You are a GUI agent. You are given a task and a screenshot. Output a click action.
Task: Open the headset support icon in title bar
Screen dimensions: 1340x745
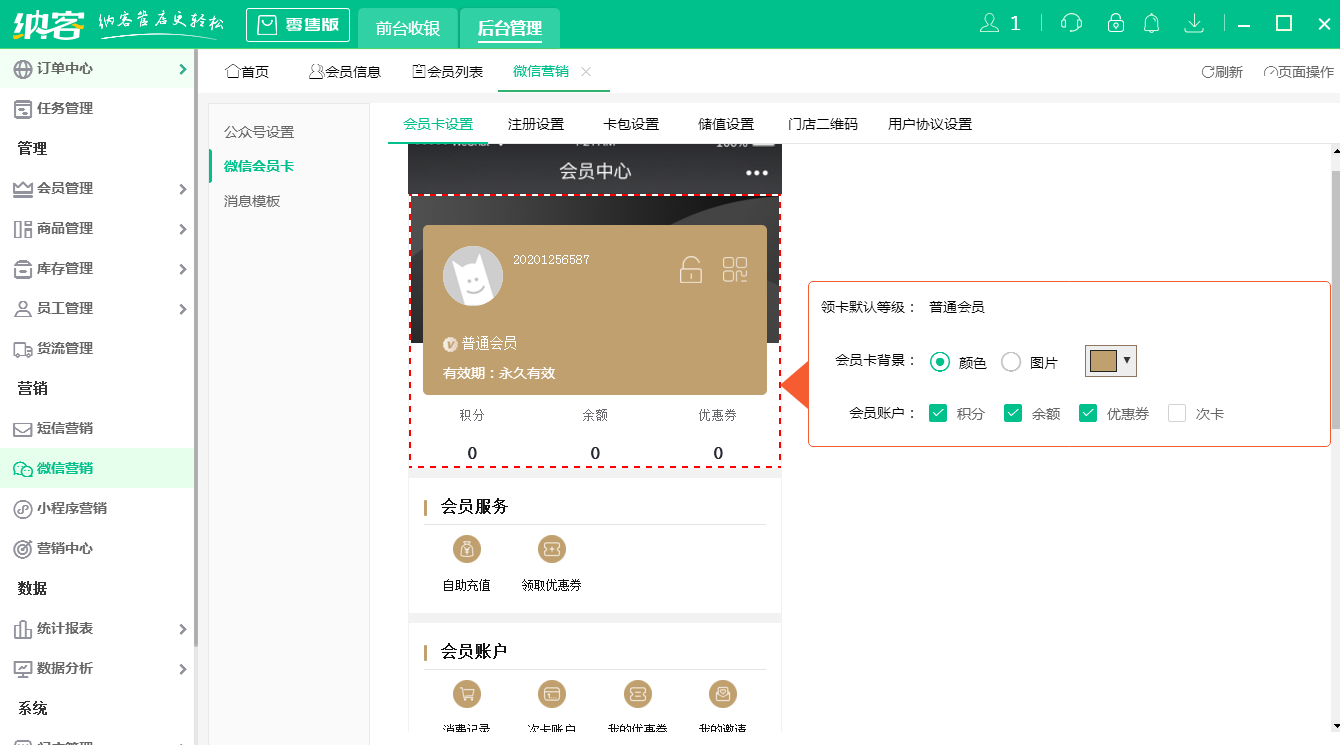(1070, 21)
